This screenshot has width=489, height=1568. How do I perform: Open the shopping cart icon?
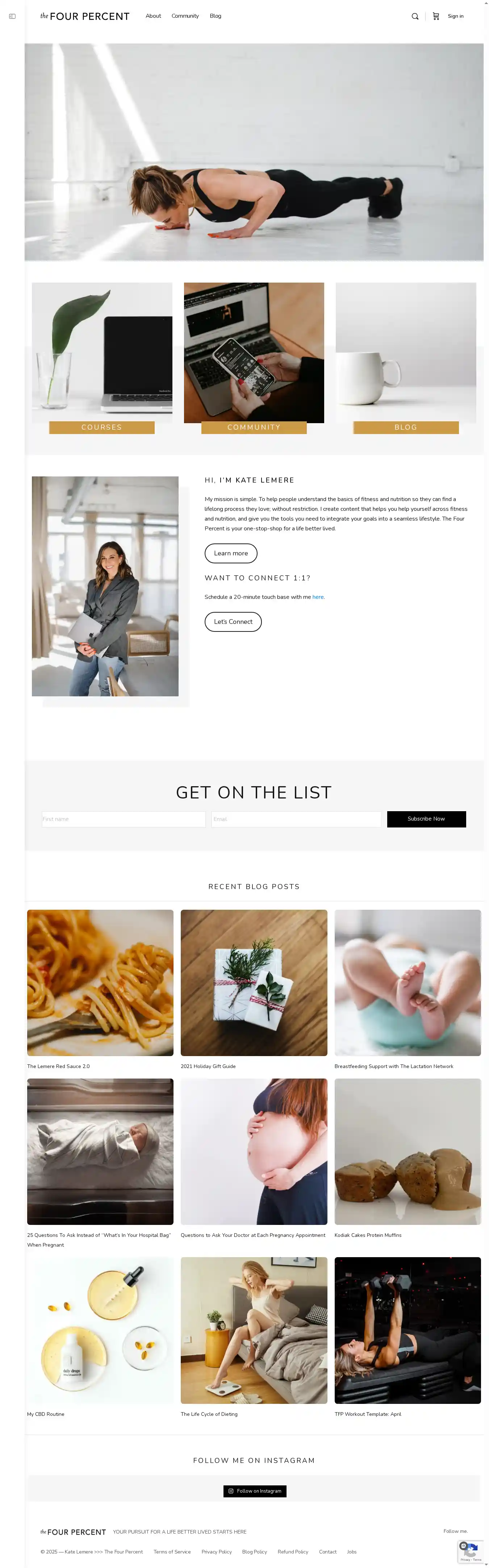tap(435, 16)
